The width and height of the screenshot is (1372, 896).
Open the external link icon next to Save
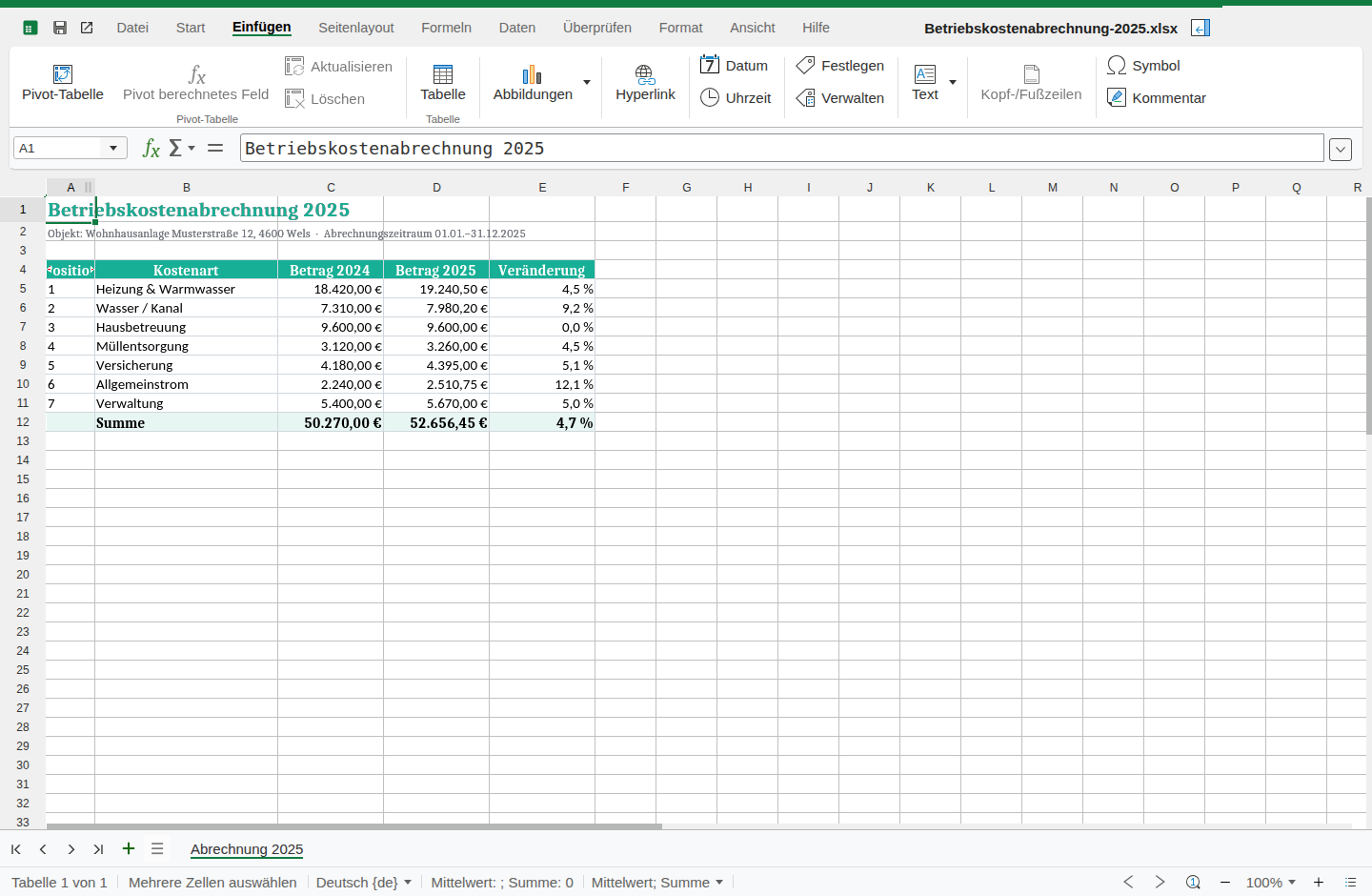tap(87, 28)
